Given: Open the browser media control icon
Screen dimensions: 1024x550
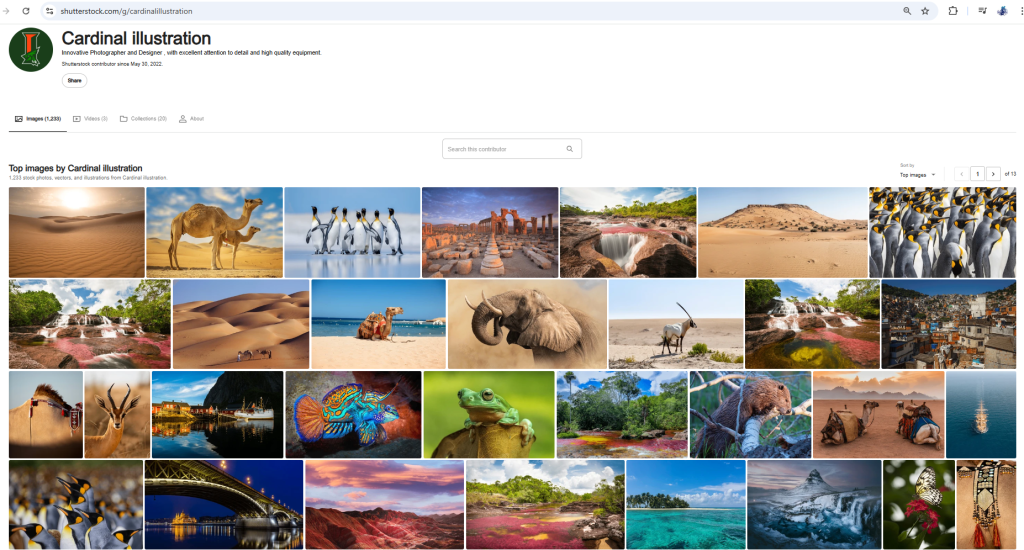Looking at the screenshot, I should pos(982,11).
